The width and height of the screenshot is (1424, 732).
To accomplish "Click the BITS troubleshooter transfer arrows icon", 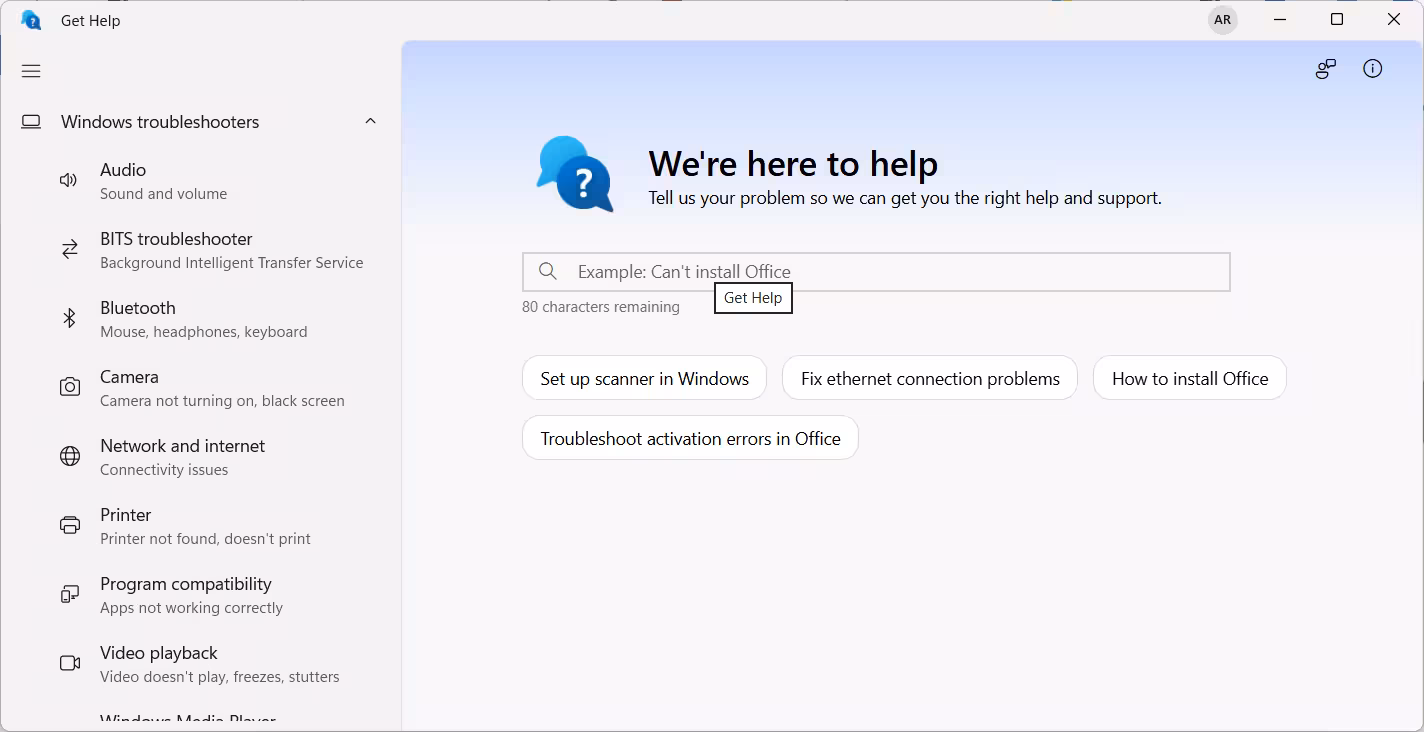I will coord(70,250).
